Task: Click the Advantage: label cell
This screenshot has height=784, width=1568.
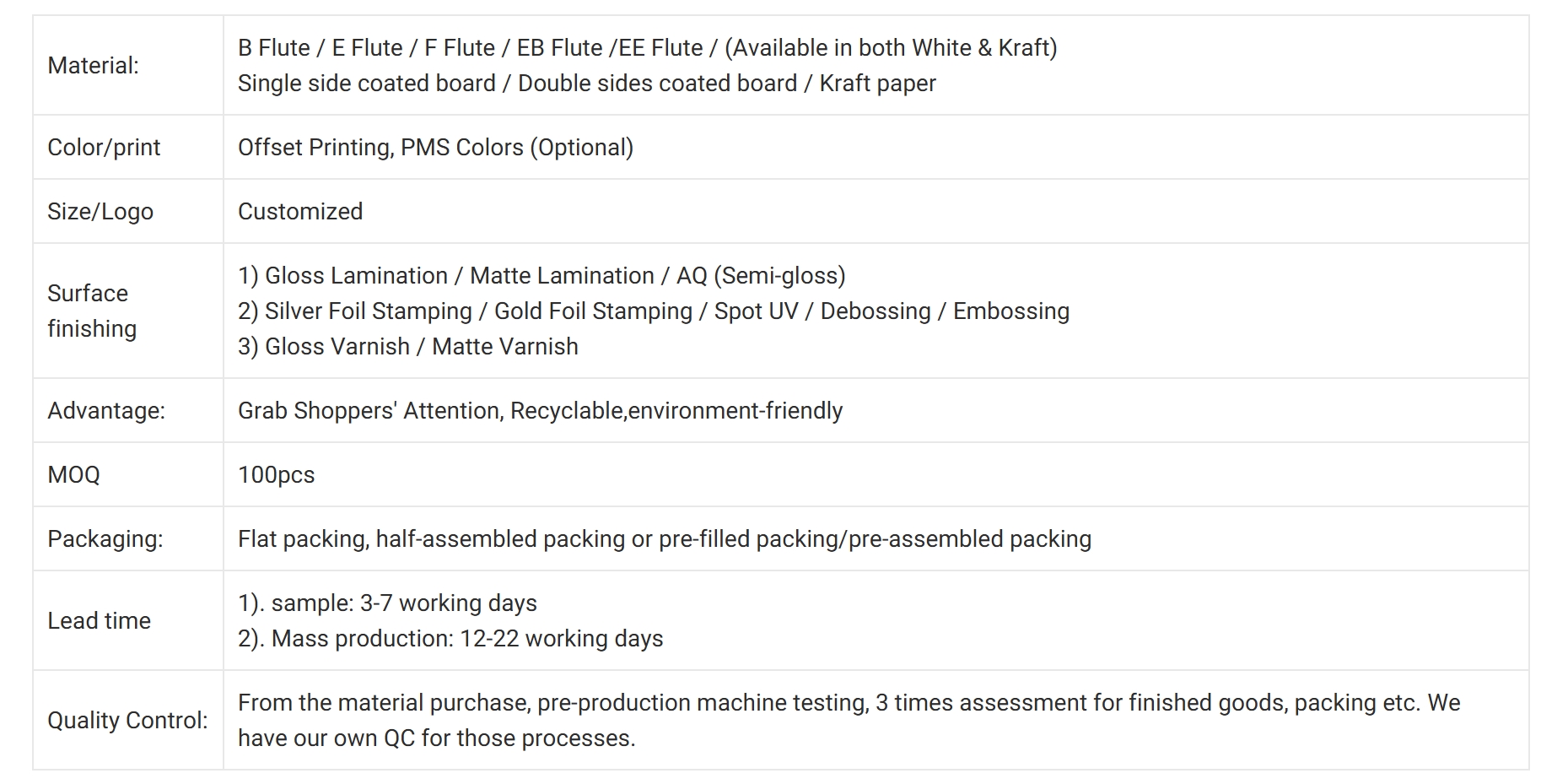Action: [x=128, y=410]
